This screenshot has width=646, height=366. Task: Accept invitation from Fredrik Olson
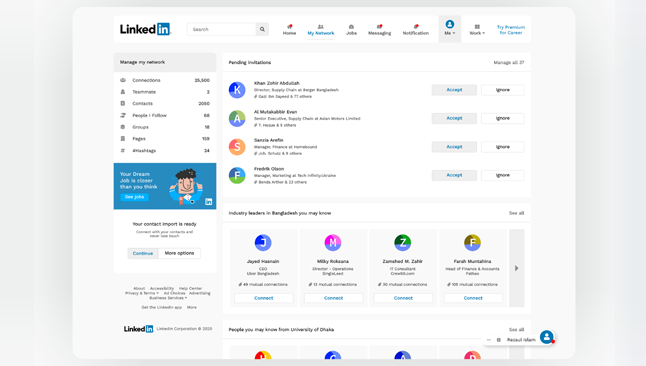point(454,175)
